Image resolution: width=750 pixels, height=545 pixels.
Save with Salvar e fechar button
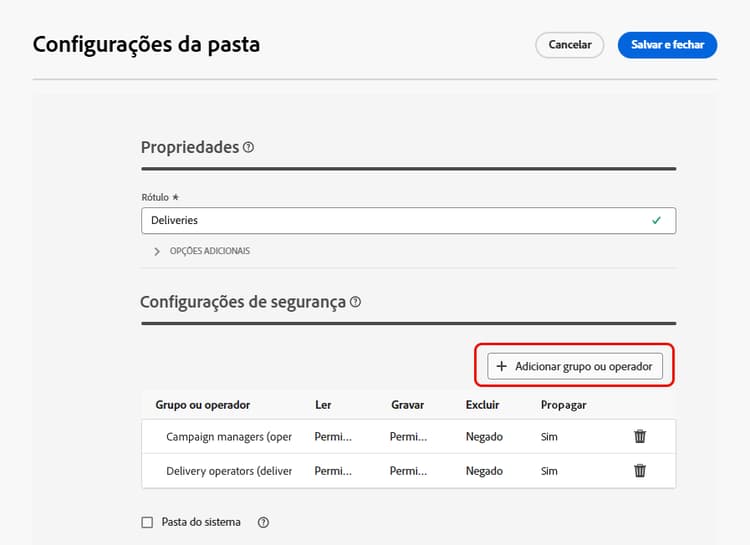click(x=667, y=45)
